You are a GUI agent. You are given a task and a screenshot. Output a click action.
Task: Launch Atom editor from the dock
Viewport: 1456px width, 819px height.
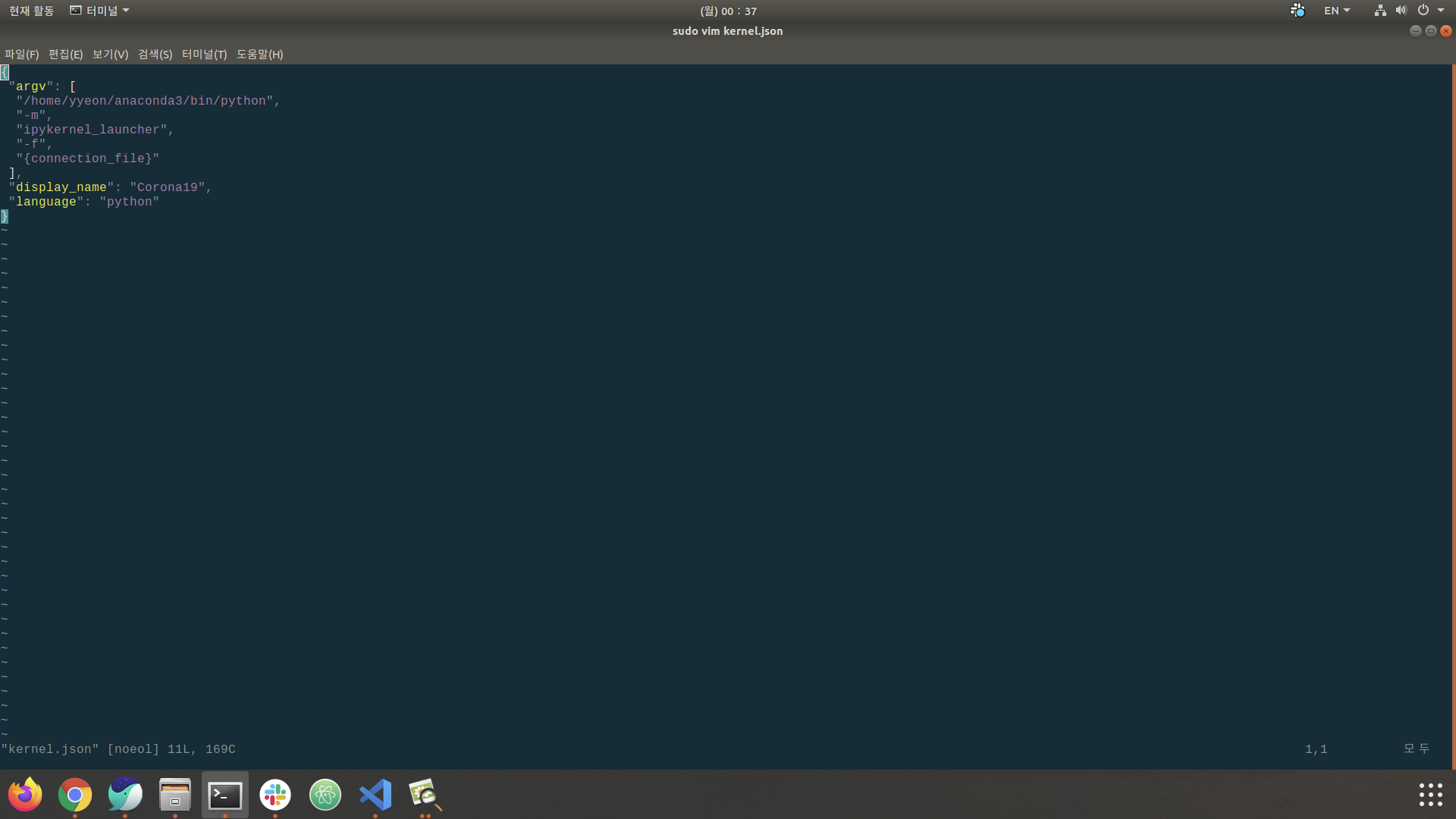pyautogui.click(x=325, y=795)
